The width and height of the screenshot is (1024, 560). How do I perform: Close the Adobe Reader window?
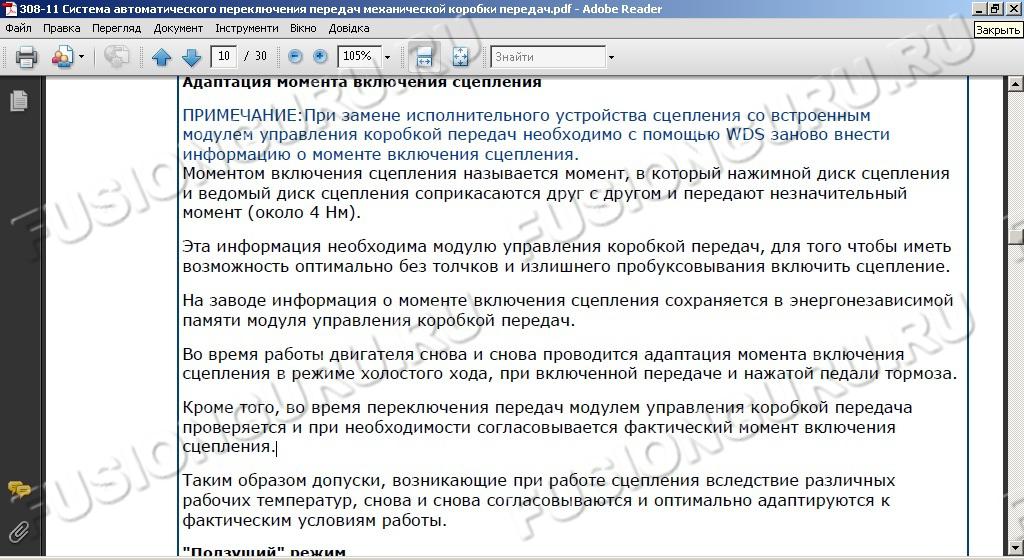(x=1012, y=8)
